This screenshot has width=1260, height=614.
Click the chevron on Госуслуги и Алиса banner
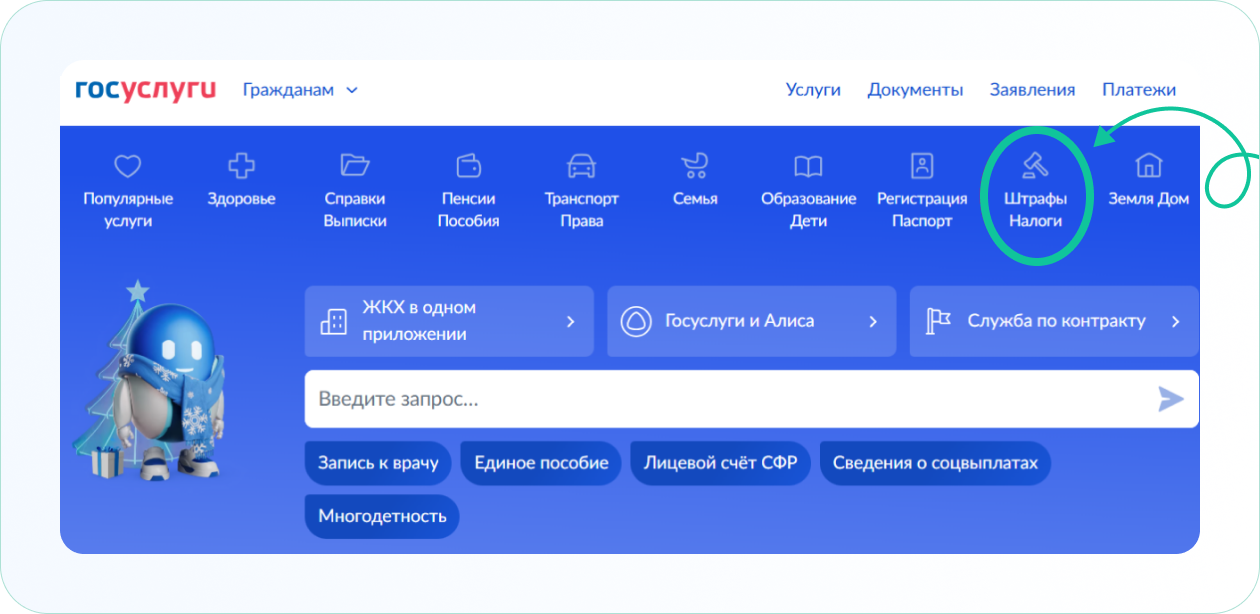[x=873, y=321]
